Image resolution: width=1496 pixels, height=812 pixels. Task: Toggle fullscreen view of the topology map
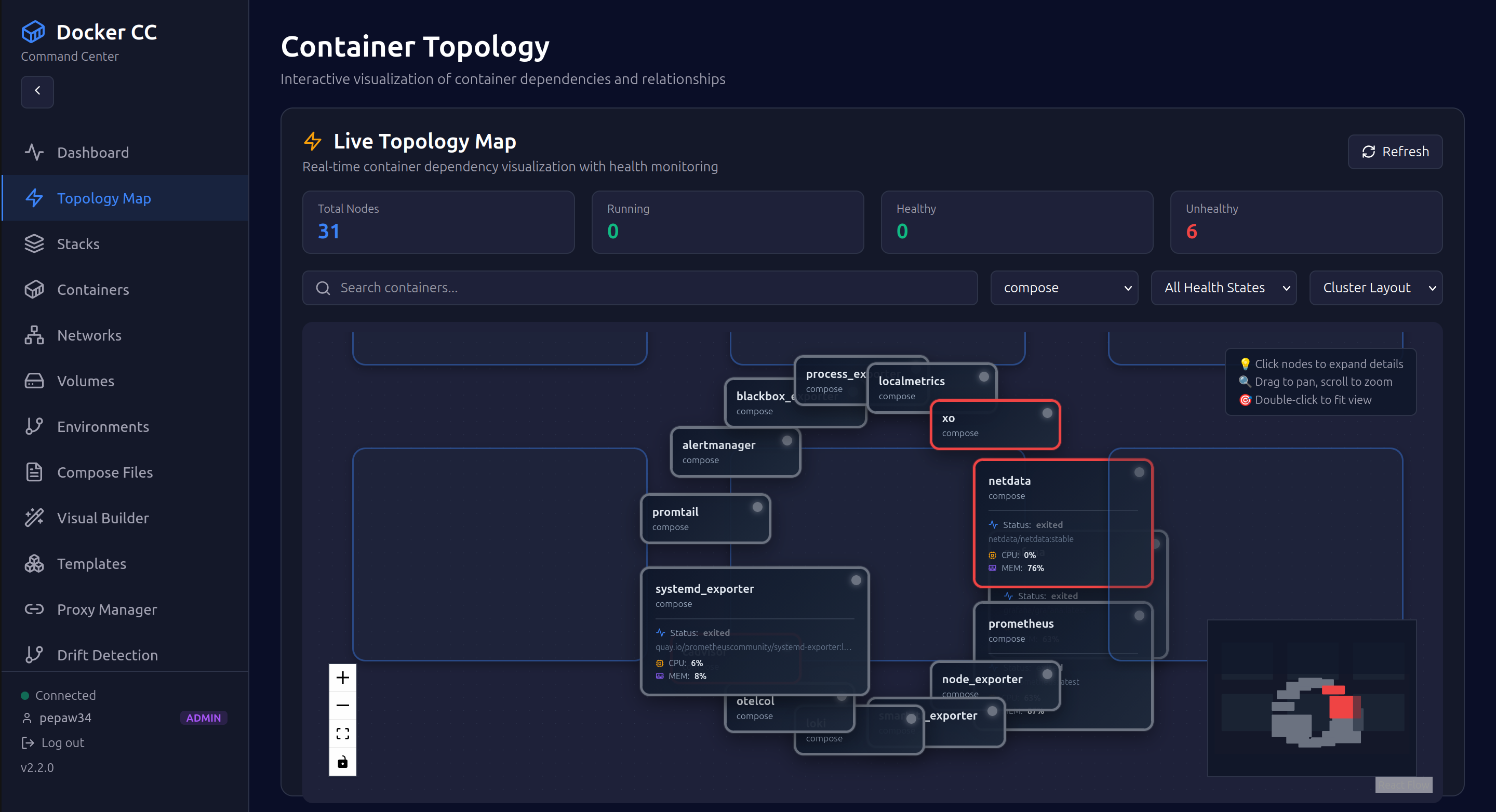click(x=343, y=733)
